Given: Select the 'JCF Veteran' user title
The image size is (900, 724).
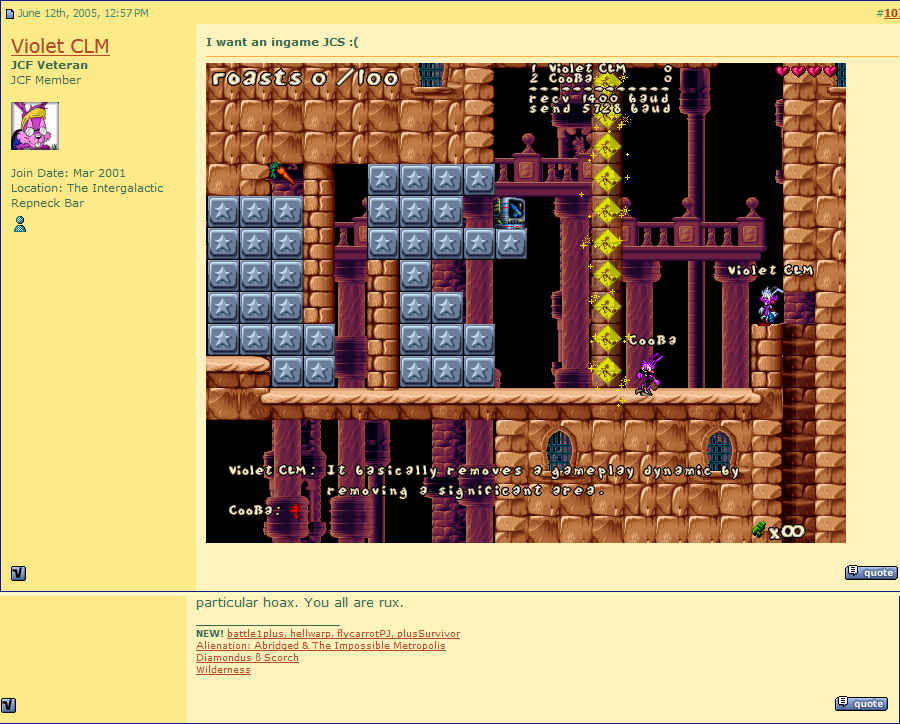Looking at the screenshot, I should click(x=49, y=65).
